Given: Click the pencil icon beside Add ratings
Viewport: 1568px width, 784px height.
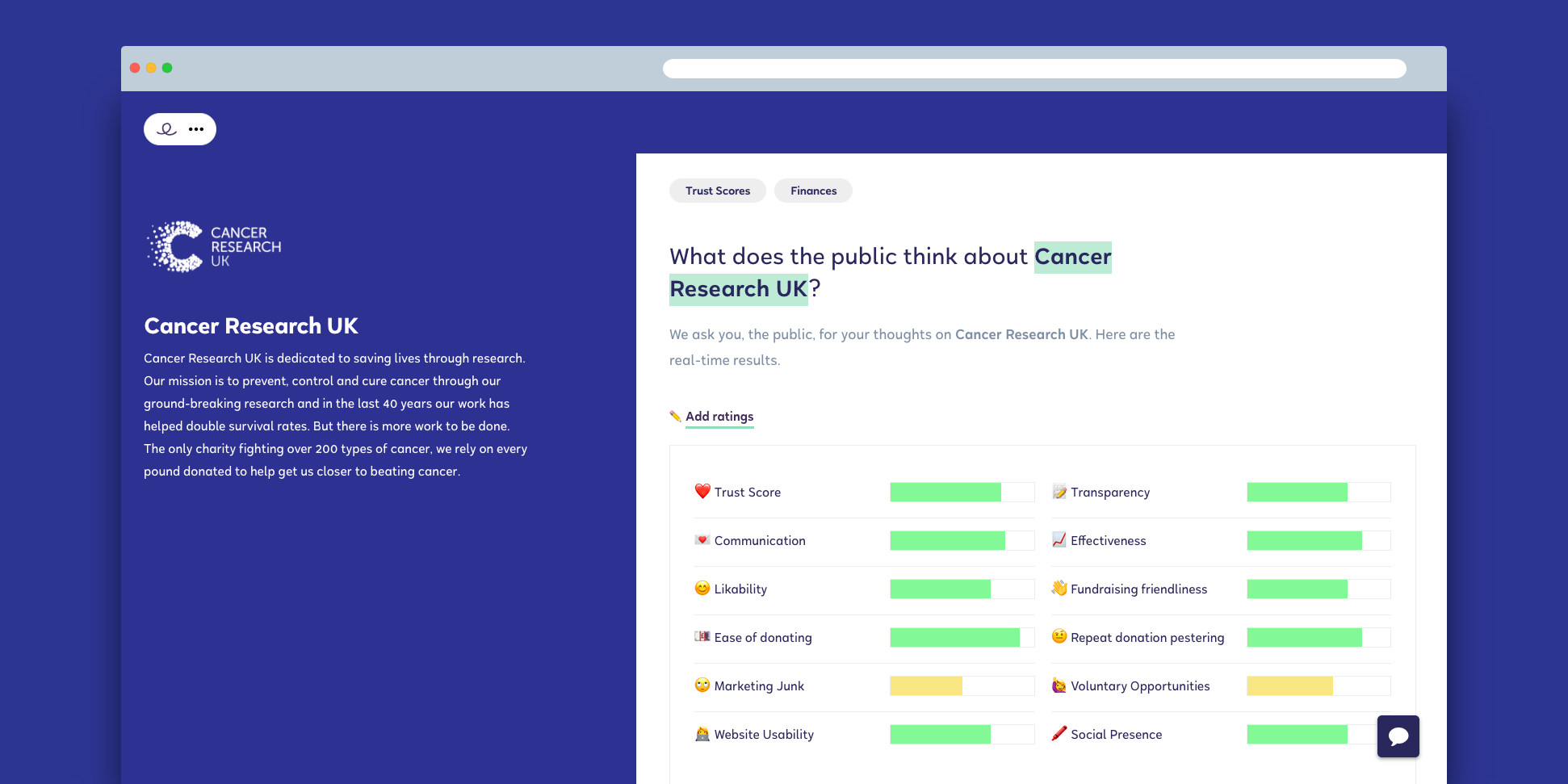Looking at the screenshot, I should coord(675,416).
